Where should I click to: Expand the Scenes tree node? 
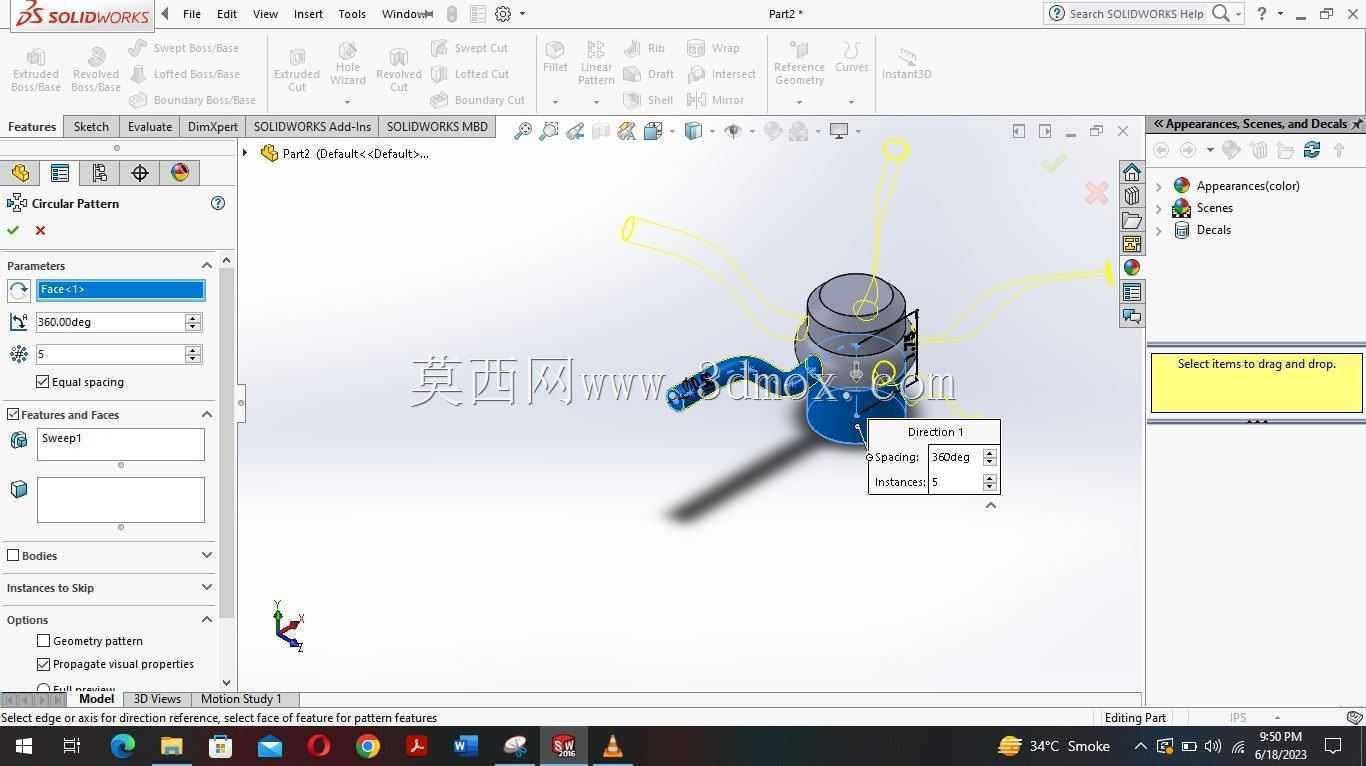coord(1159,208)
